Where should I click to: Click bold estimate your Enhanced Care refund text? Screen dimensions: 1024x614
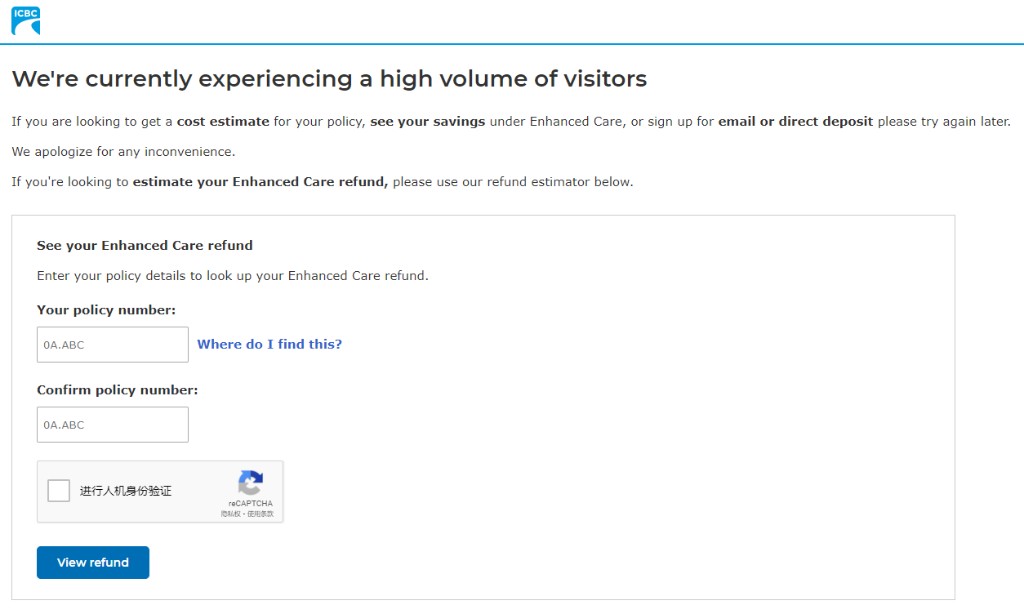pos(261,182)
